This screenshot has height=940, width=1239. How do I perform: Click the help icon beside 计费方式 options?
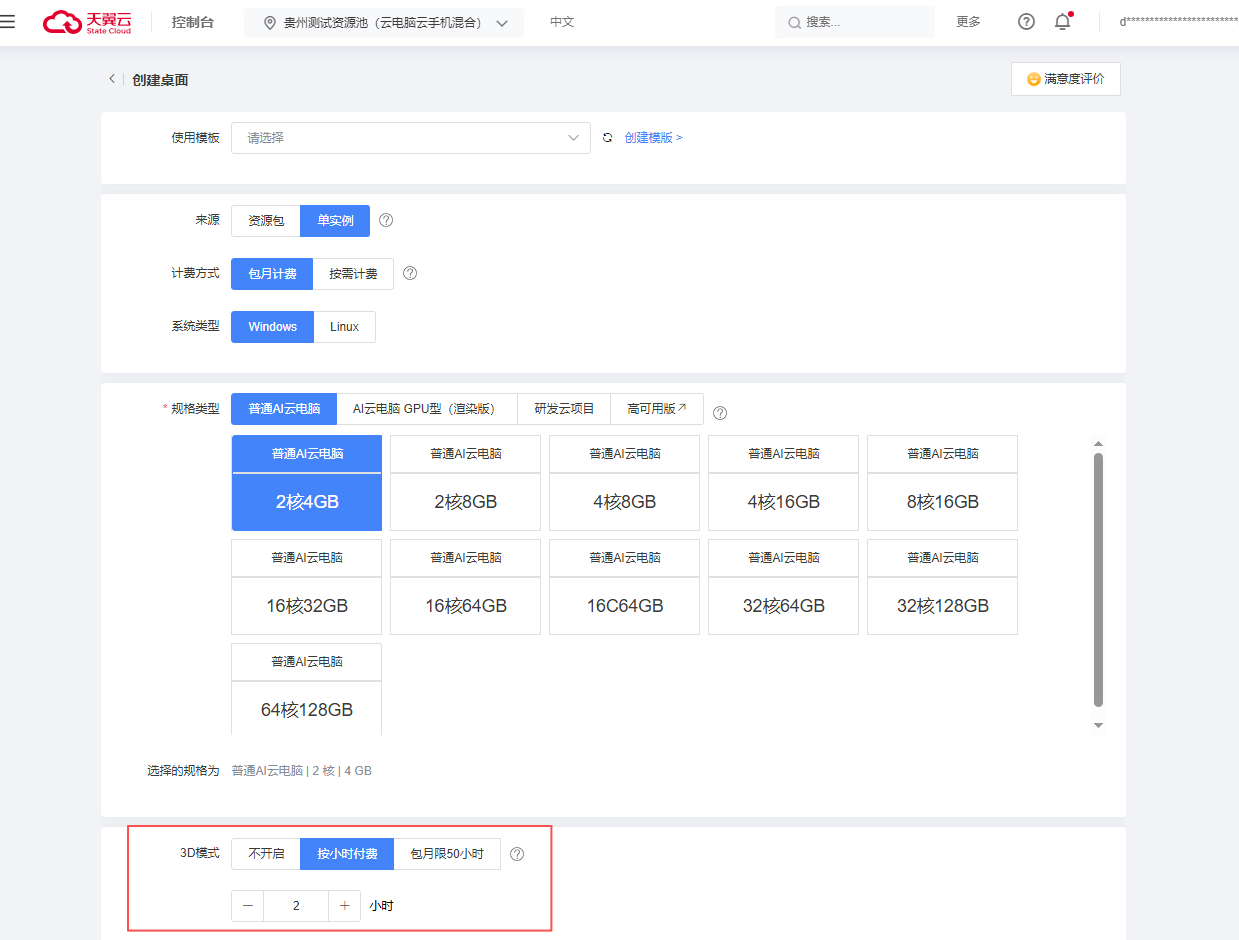click(x=409, y=274)
